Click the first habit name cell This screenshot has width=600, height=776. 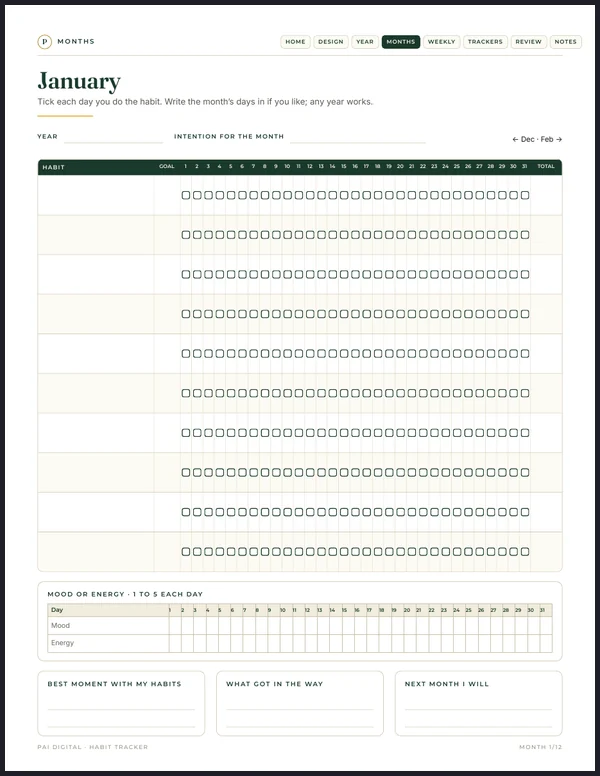click(x=96, y=195)
